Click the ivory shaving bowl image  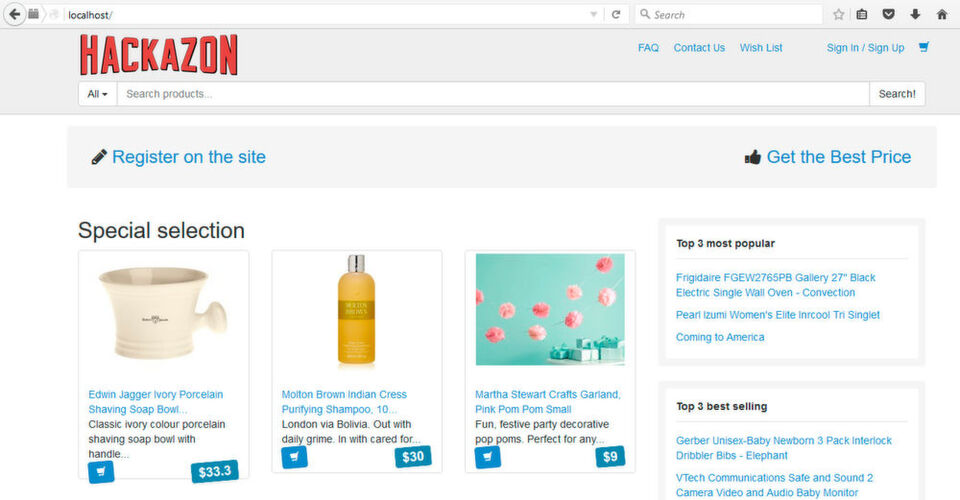click(x=163, y=311)
